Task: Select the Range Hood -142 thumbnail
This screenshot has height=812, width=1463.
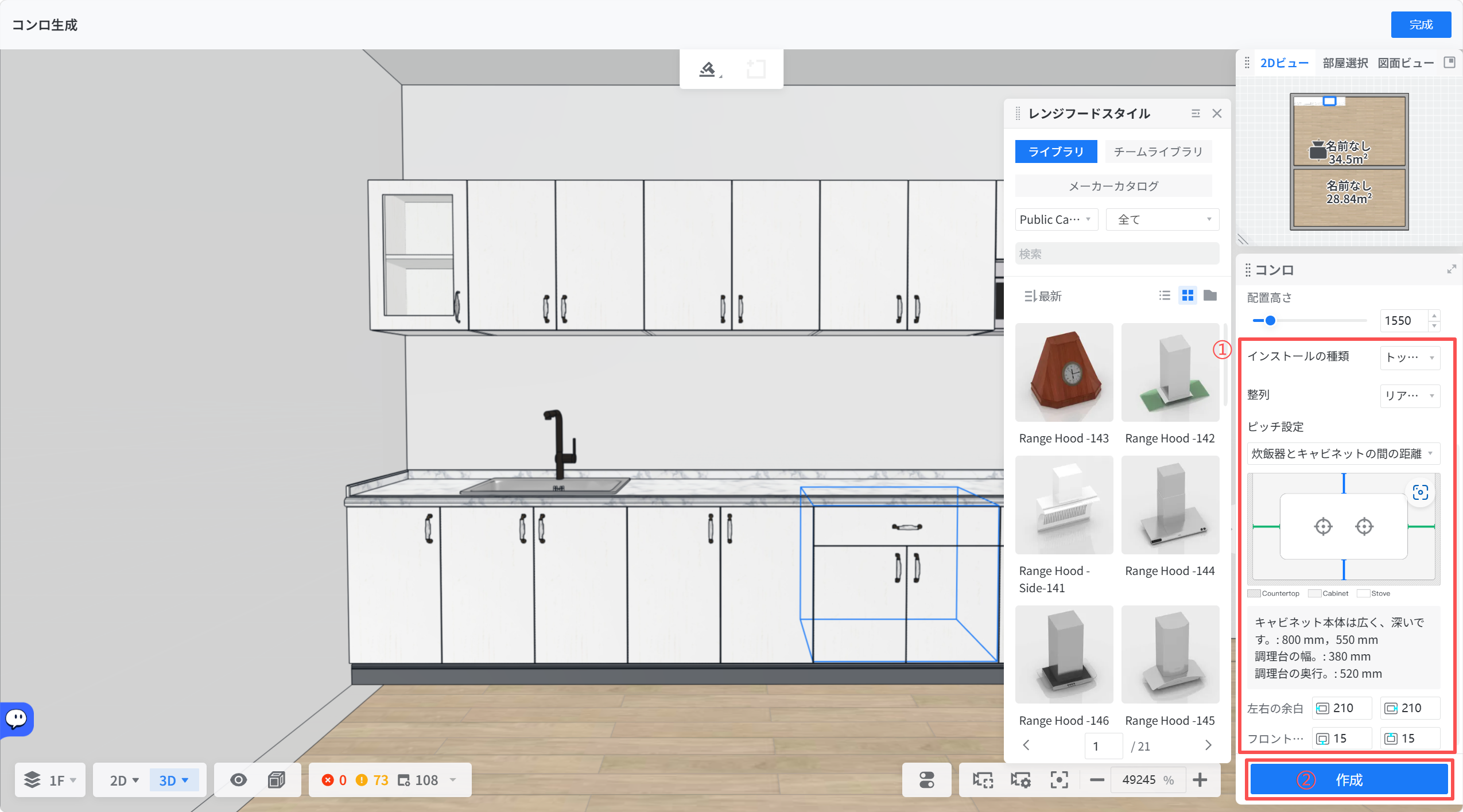Action: [1170, 372]
